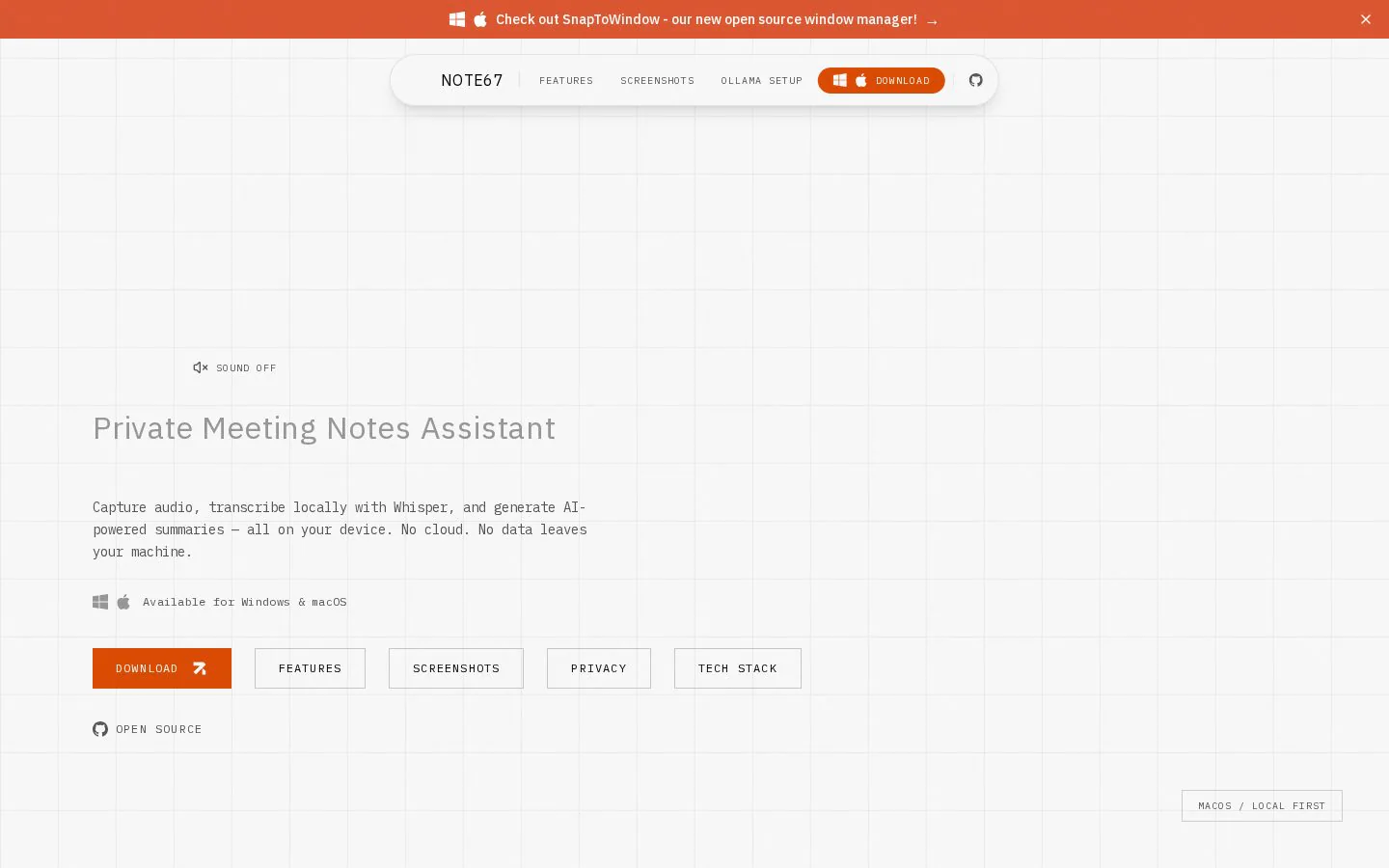Go to NOTE67 home logo
This screenshot has width=1389, height=868.
pos(472,80)
